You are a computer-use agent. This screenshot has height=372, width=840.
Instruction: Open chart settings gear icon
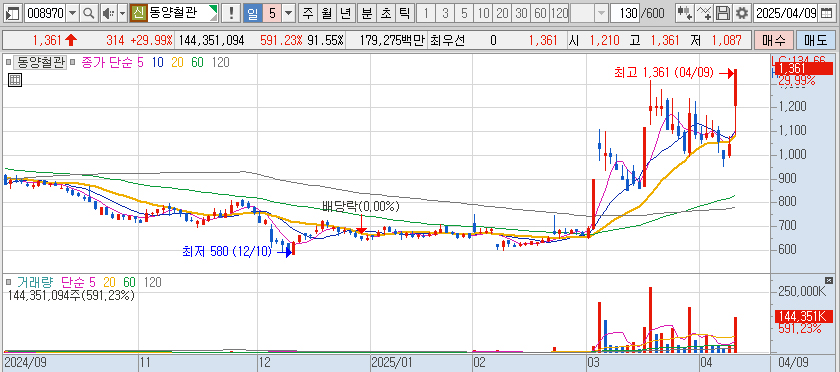741,13
